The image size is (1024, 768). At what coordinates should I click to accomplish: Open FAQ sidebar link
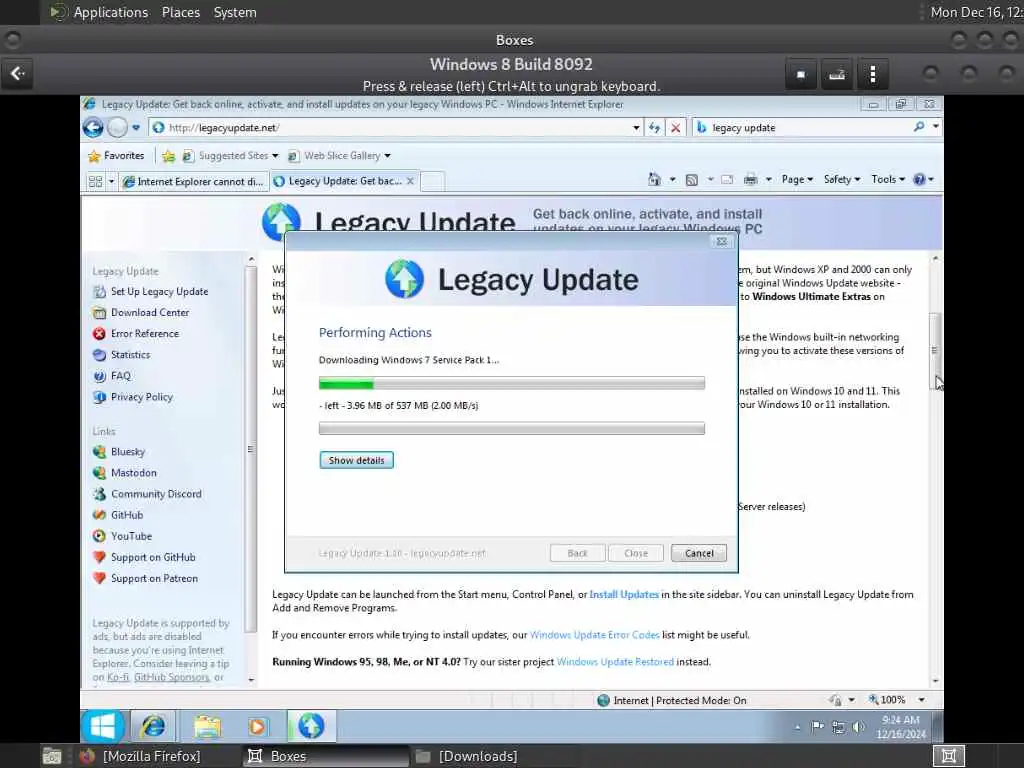click(120, 376)
